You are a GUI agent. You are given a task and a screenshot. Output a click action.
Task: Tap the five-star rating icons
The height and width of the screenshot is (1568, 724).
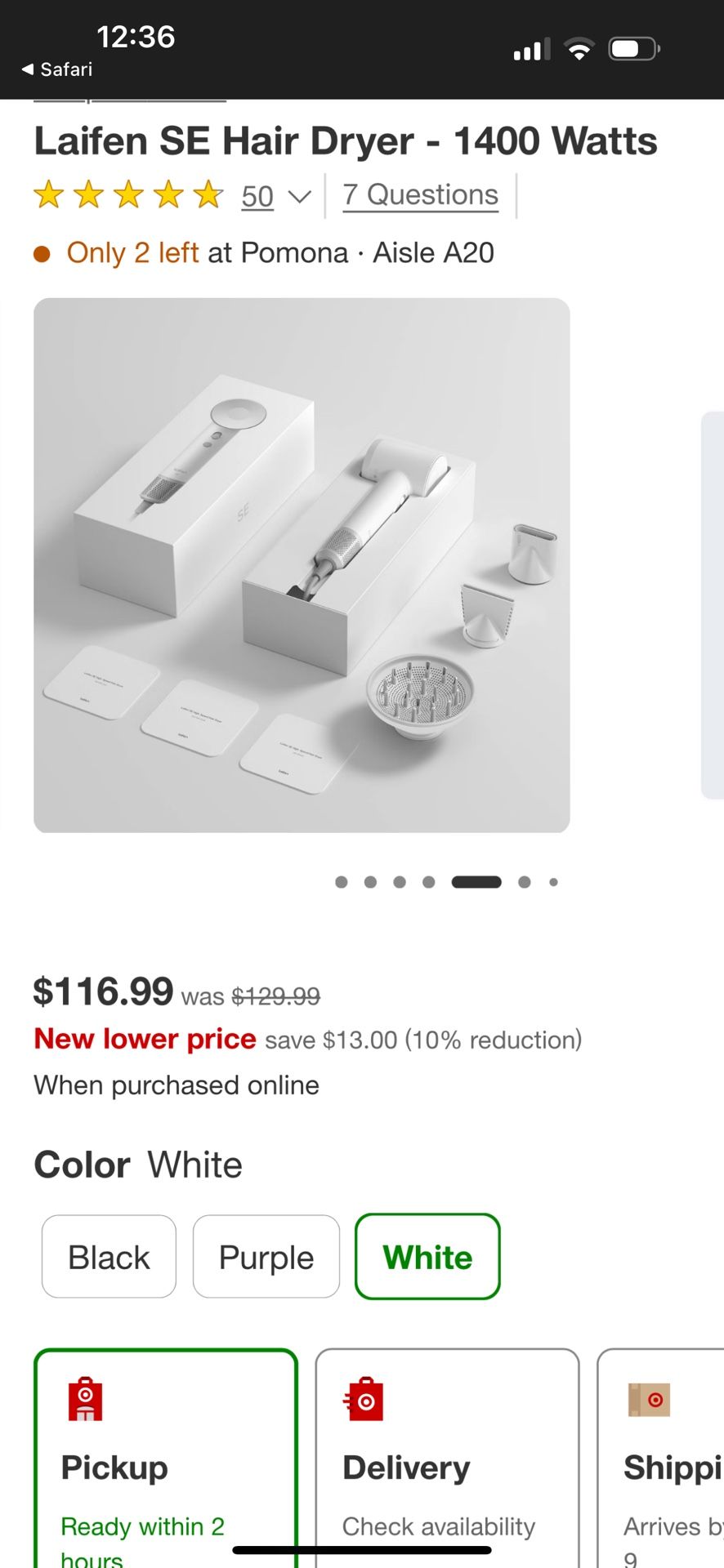128,195
